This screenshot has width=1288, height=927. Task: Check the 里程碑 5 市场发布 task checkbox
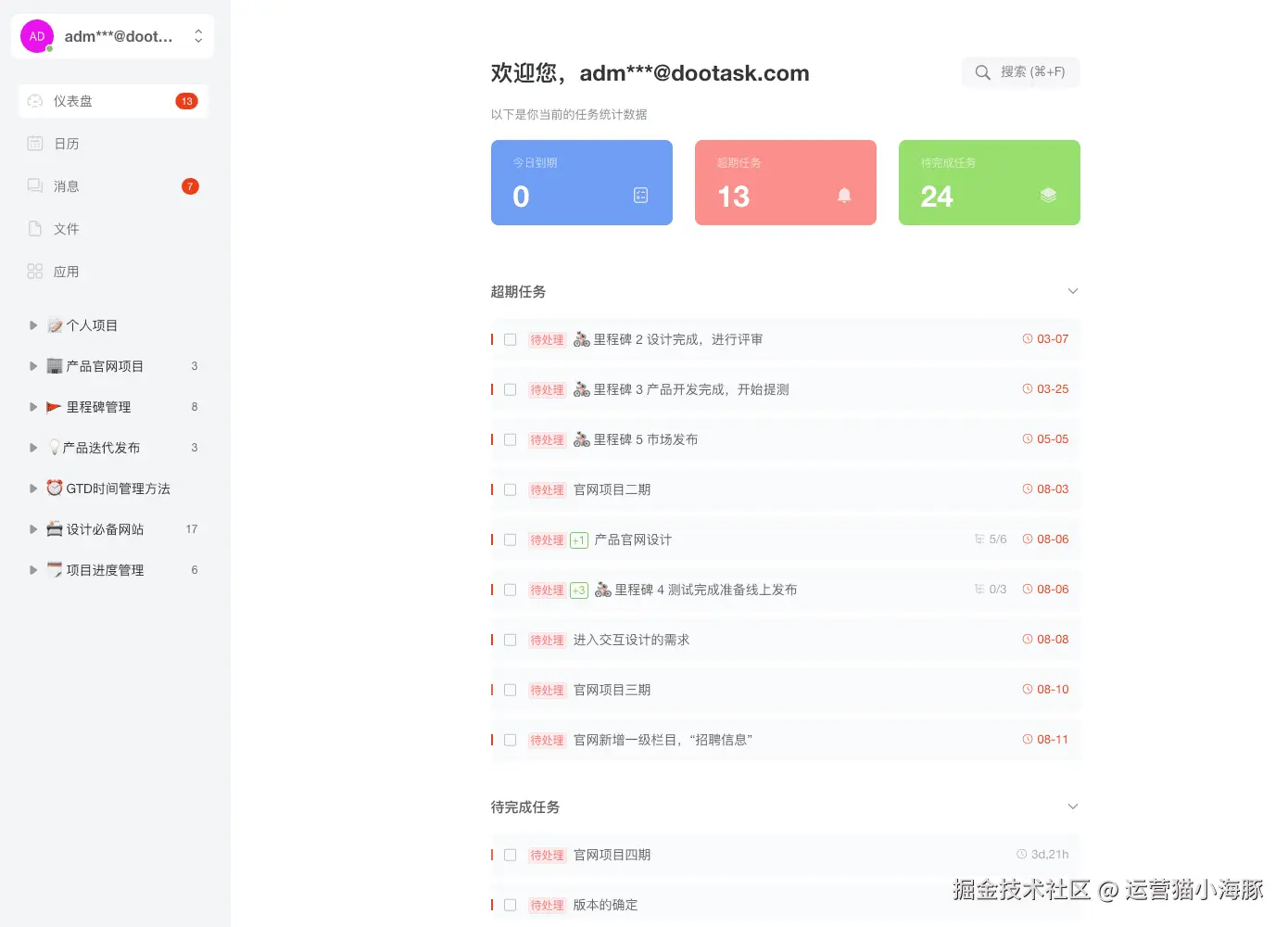[x=510, y=439]
